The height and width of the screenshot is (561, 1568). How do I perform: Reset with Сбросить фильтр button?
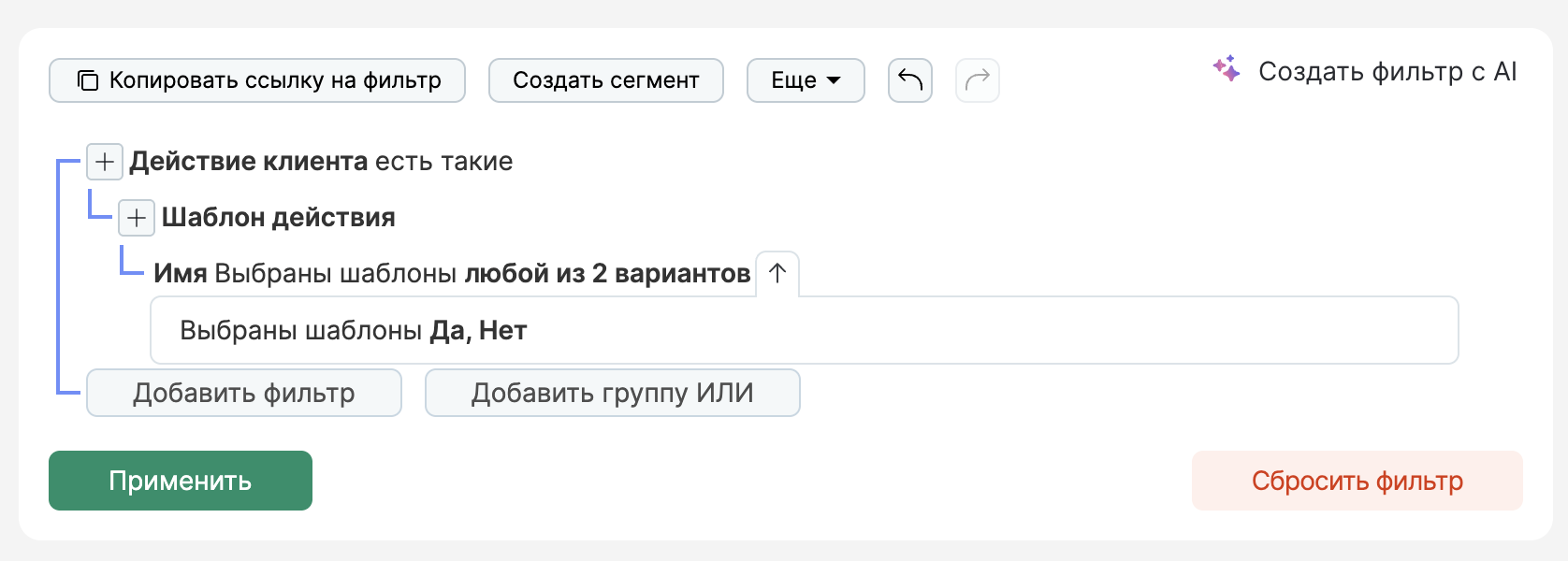[1357, 481]
